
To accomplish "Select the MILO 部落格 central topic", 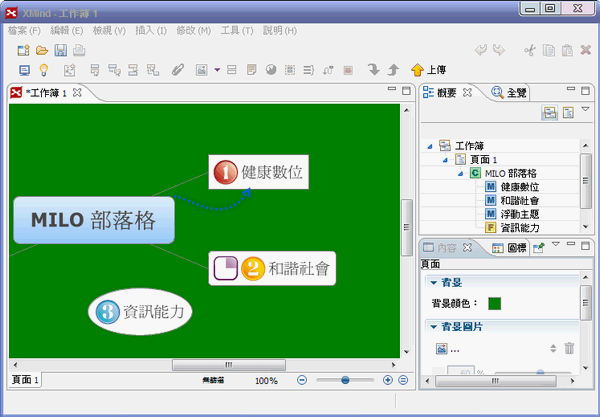I will tap(94, 220).
